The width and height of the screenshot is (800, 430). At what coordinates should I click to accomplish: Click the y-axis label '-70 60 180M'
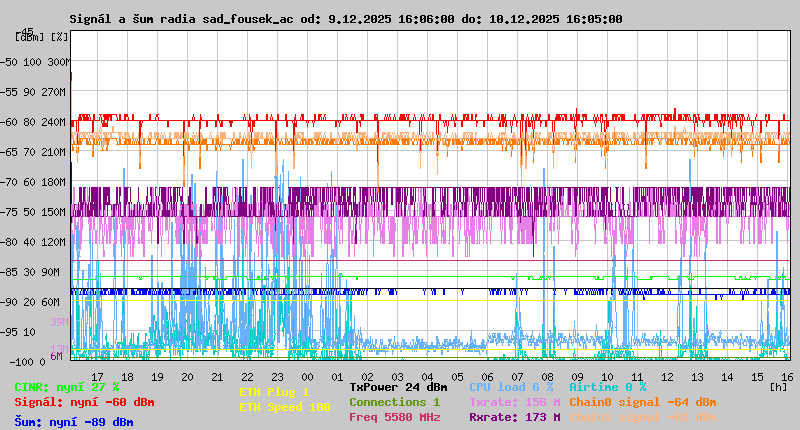(x=33, y=182)
